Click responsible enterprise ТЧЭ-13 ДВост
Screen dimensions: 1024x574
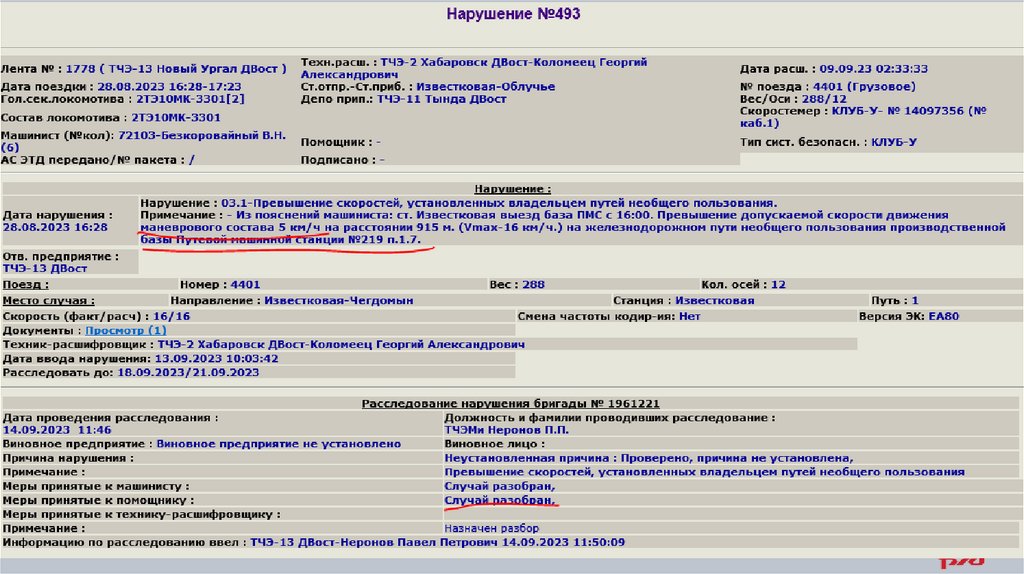point(44,268)
